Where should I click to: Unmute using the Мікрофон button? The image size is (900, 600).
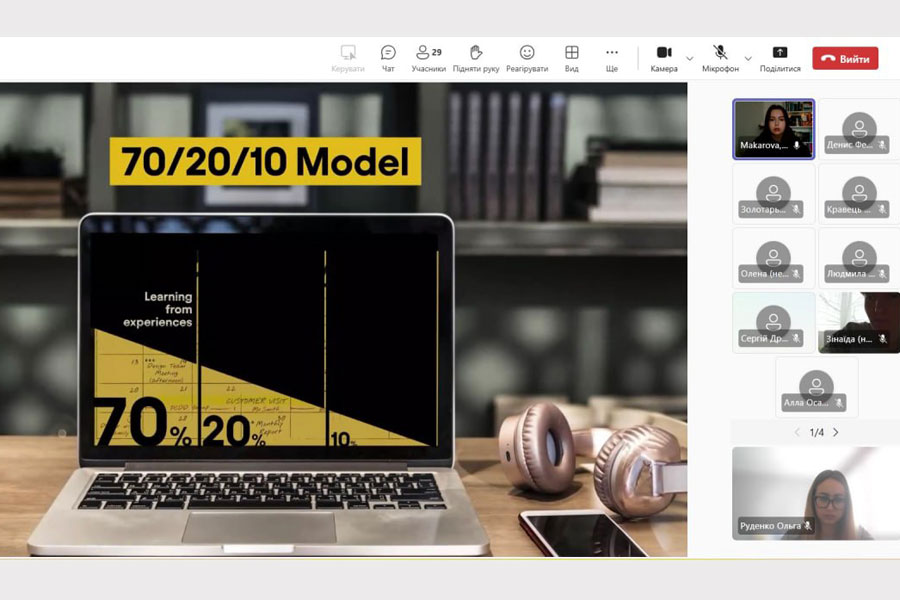click(720, 59)
